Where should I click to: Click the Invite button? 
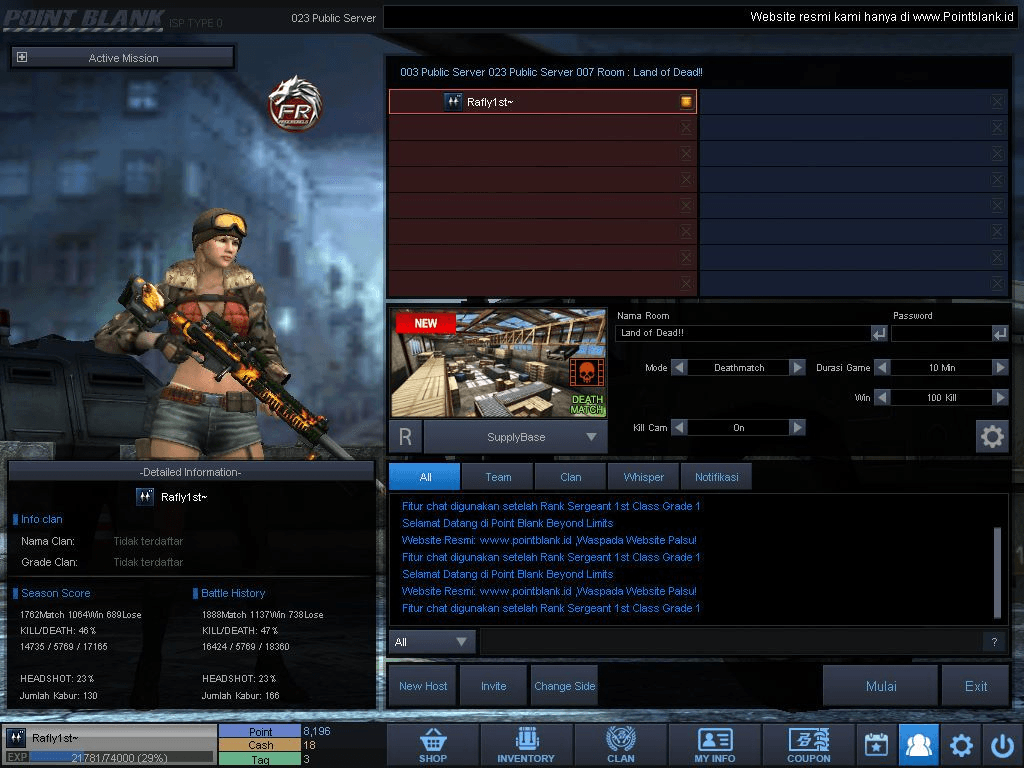coord(494,686)
